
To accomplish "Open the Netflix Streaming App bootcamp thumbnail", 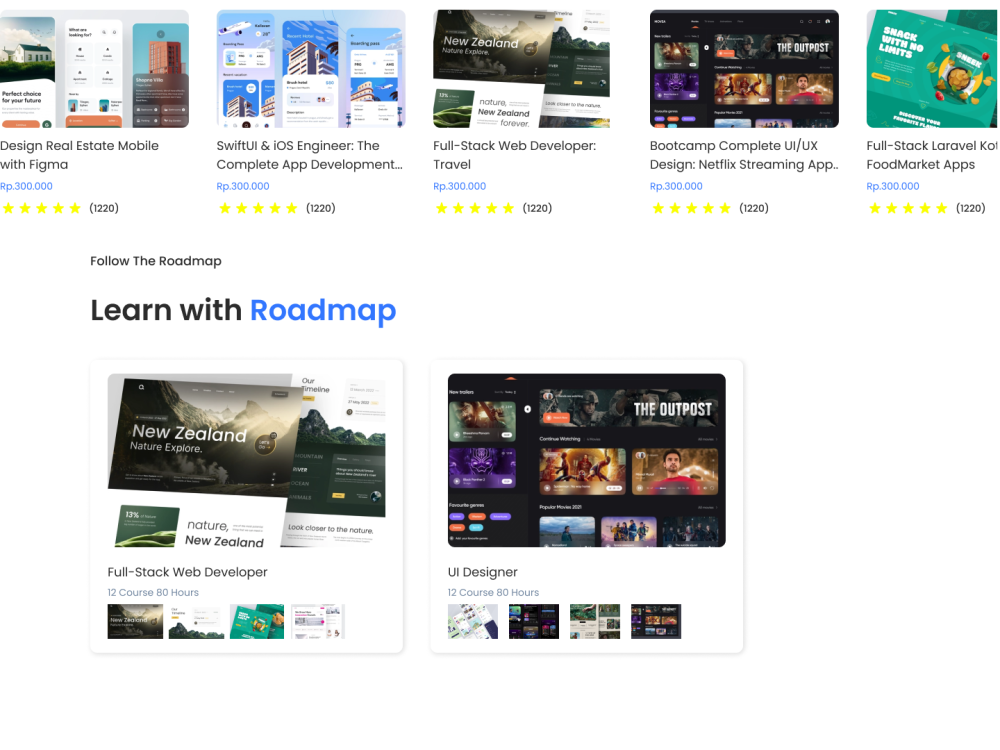I will [x=744, y=69].
